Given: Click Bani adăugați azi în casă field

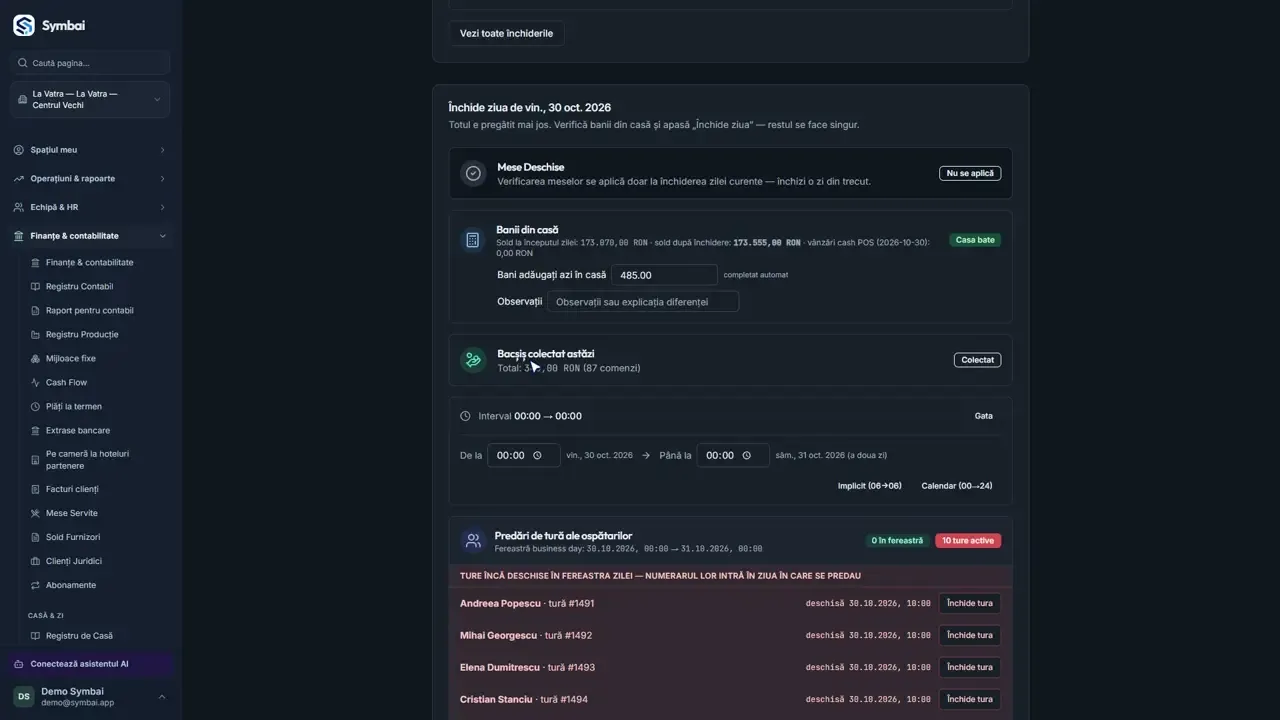Looking at the screenshot, I should point(665,275).
